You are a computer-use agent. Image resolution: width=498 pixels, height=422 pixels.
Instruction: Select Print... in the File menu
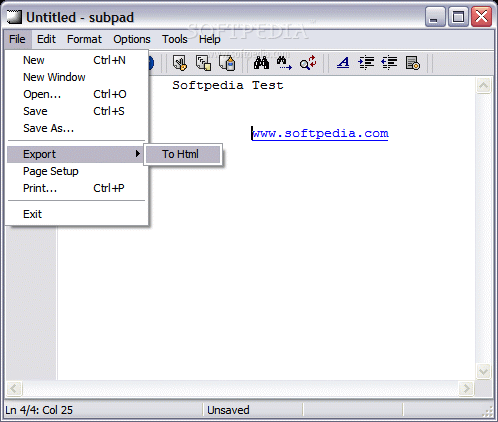(77, 188)
